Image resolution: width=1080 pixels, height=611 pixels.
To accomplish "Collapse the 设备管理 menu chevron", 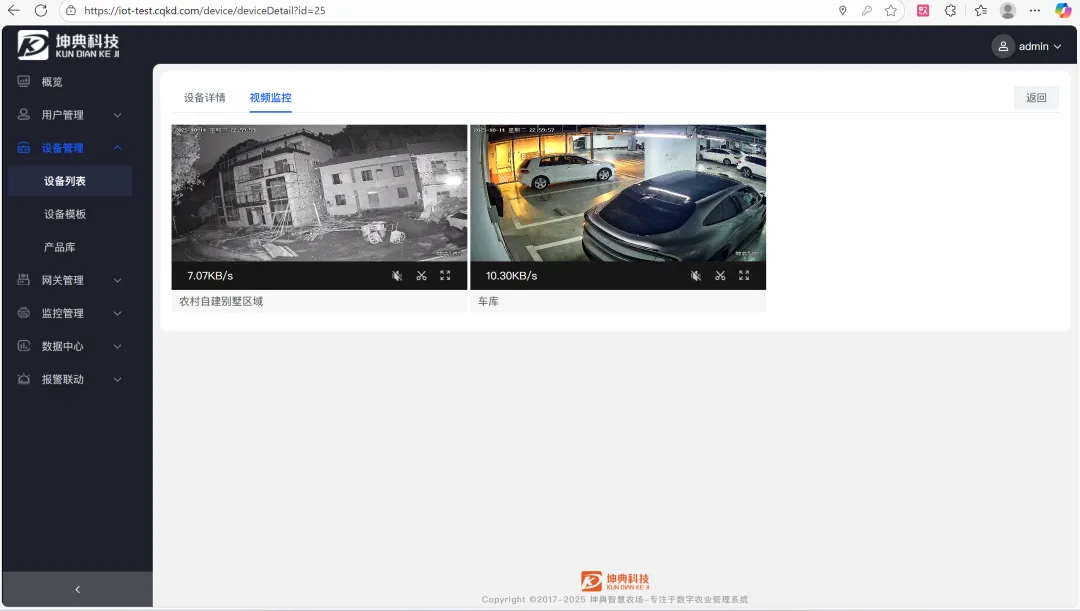I will pyautogui.click(x=117, y=147).
